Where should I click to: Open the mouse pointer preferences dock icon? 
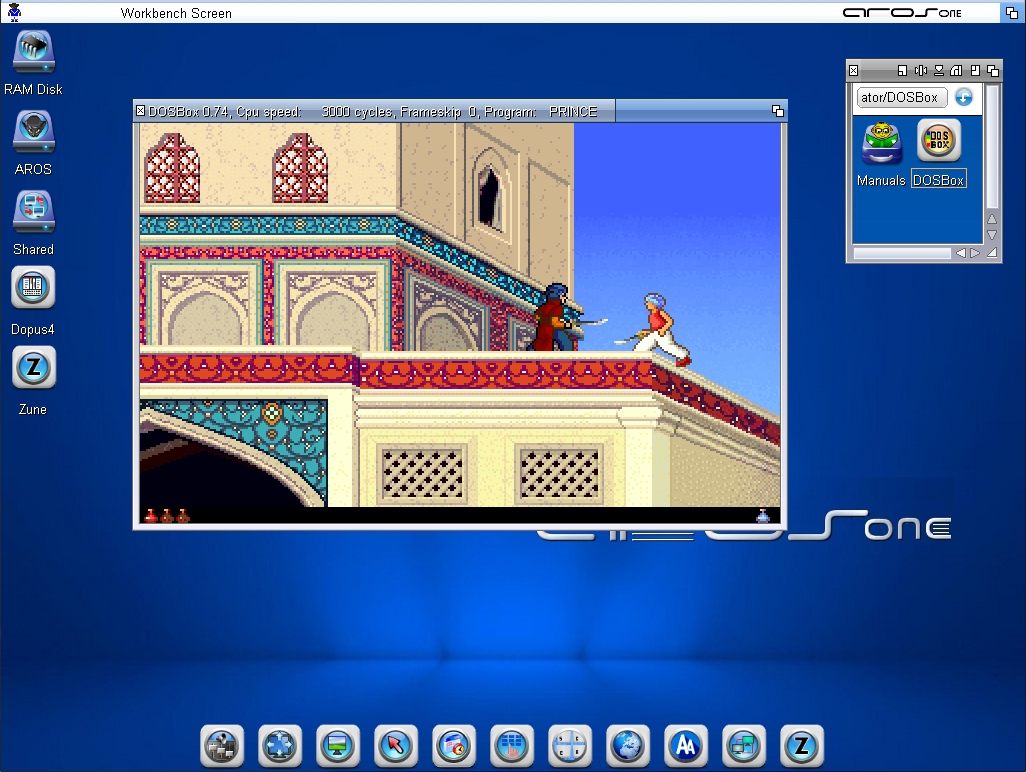pos(395,746)
